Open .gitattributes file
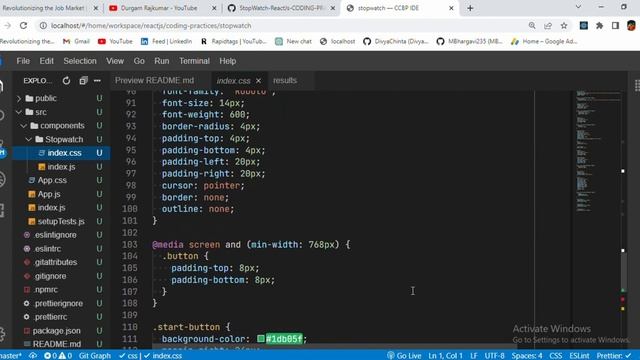This screenshot has width=640, height=360. [x=55, y=262]
